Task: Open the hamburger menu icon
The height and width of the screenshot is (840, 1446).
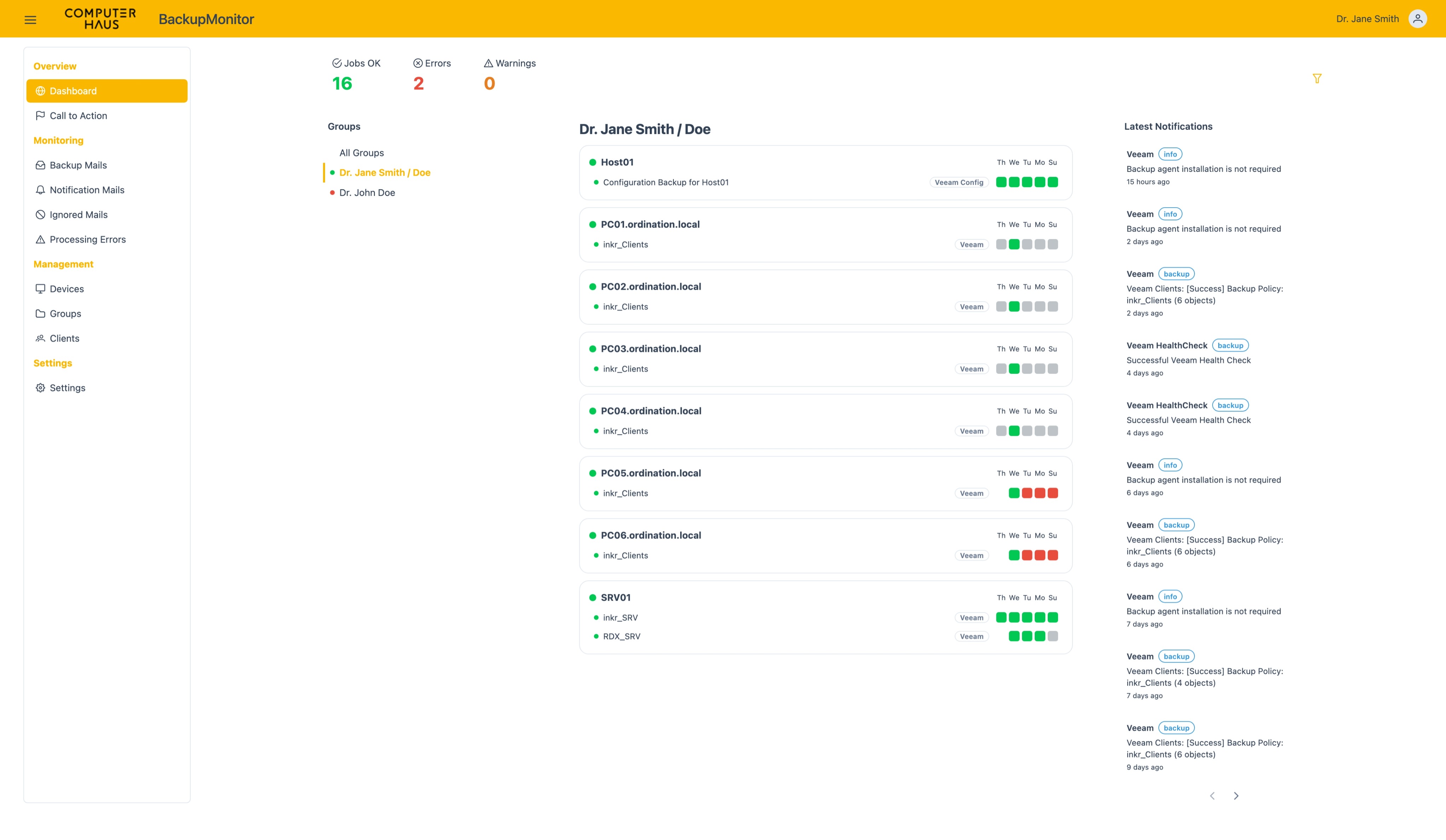Action: click(30, 19)
